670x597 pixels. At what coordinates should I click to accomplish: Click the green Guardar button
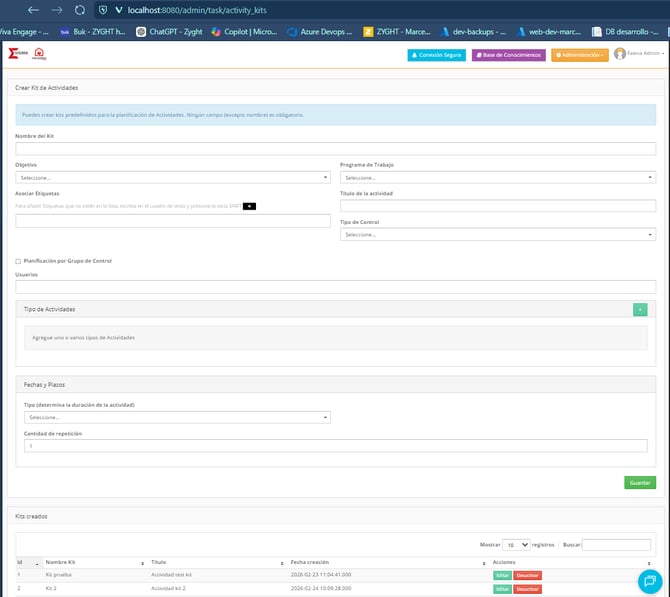pyautogui.click(x=639, y=482)
